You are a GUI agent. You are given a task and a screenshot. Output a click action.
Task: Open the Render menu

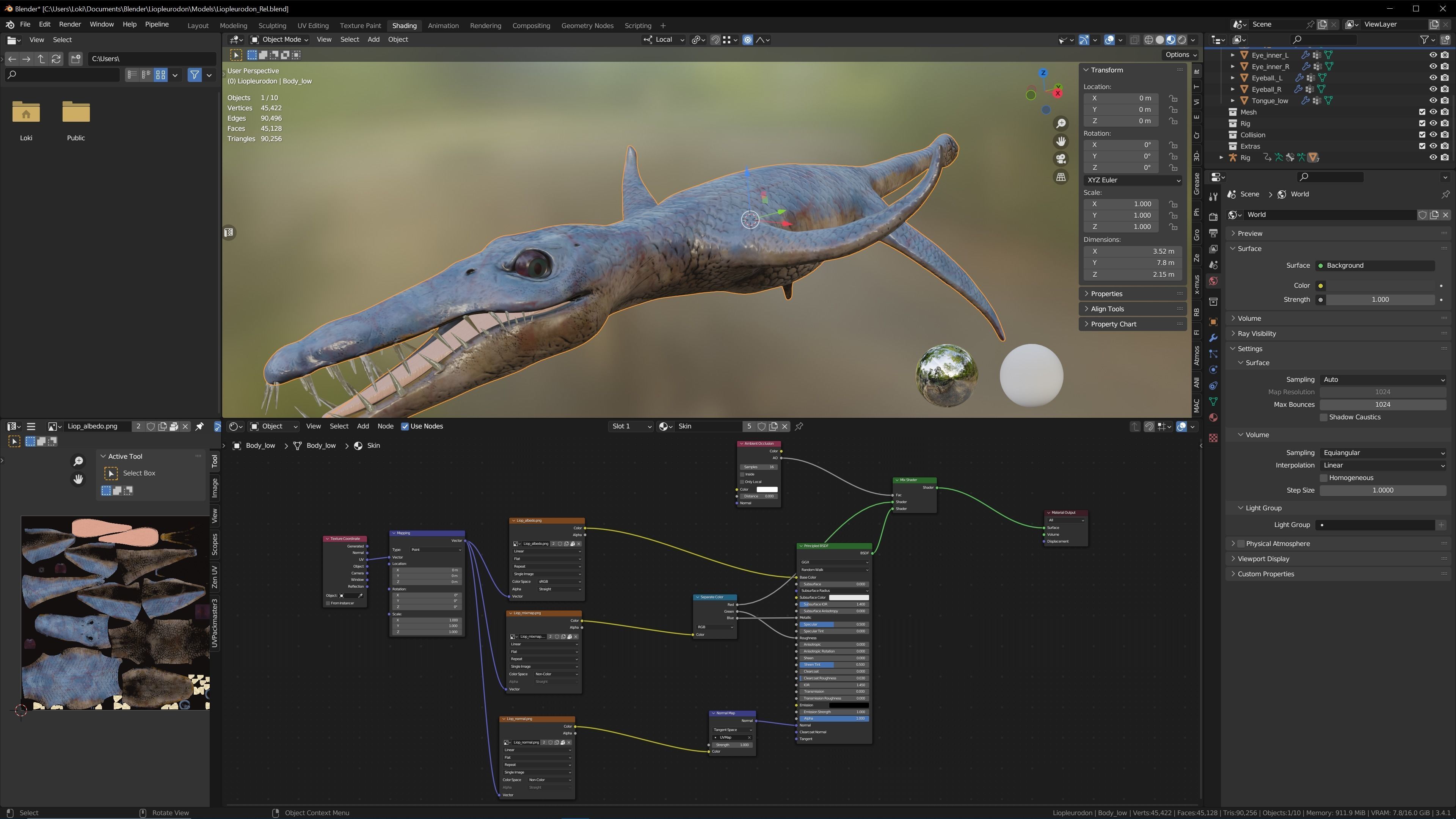69,24
